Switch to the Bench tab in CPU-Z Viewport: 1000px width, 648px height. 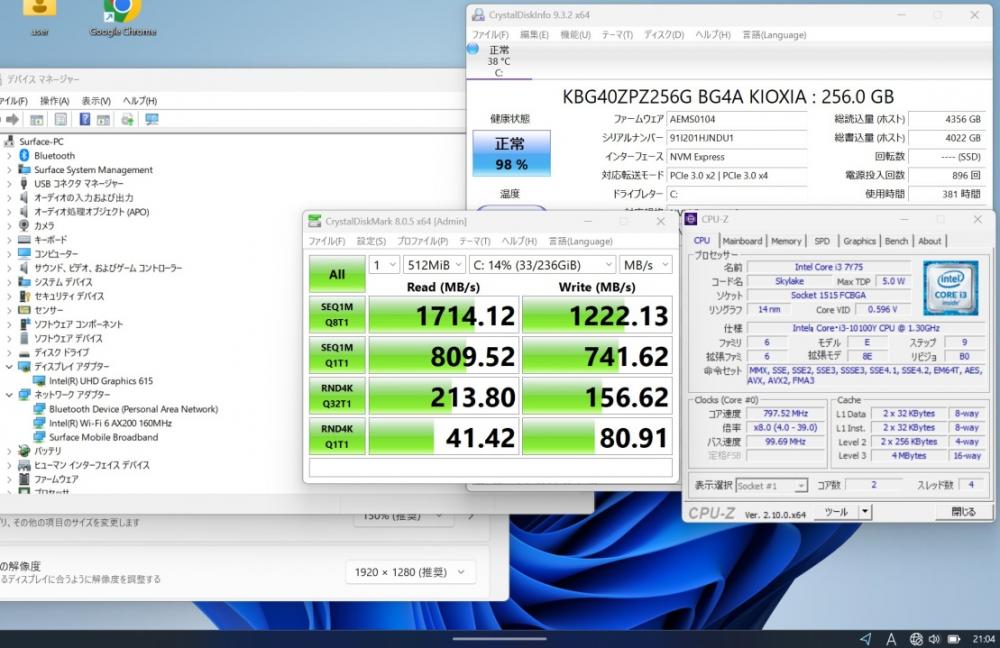pos(896,241)
